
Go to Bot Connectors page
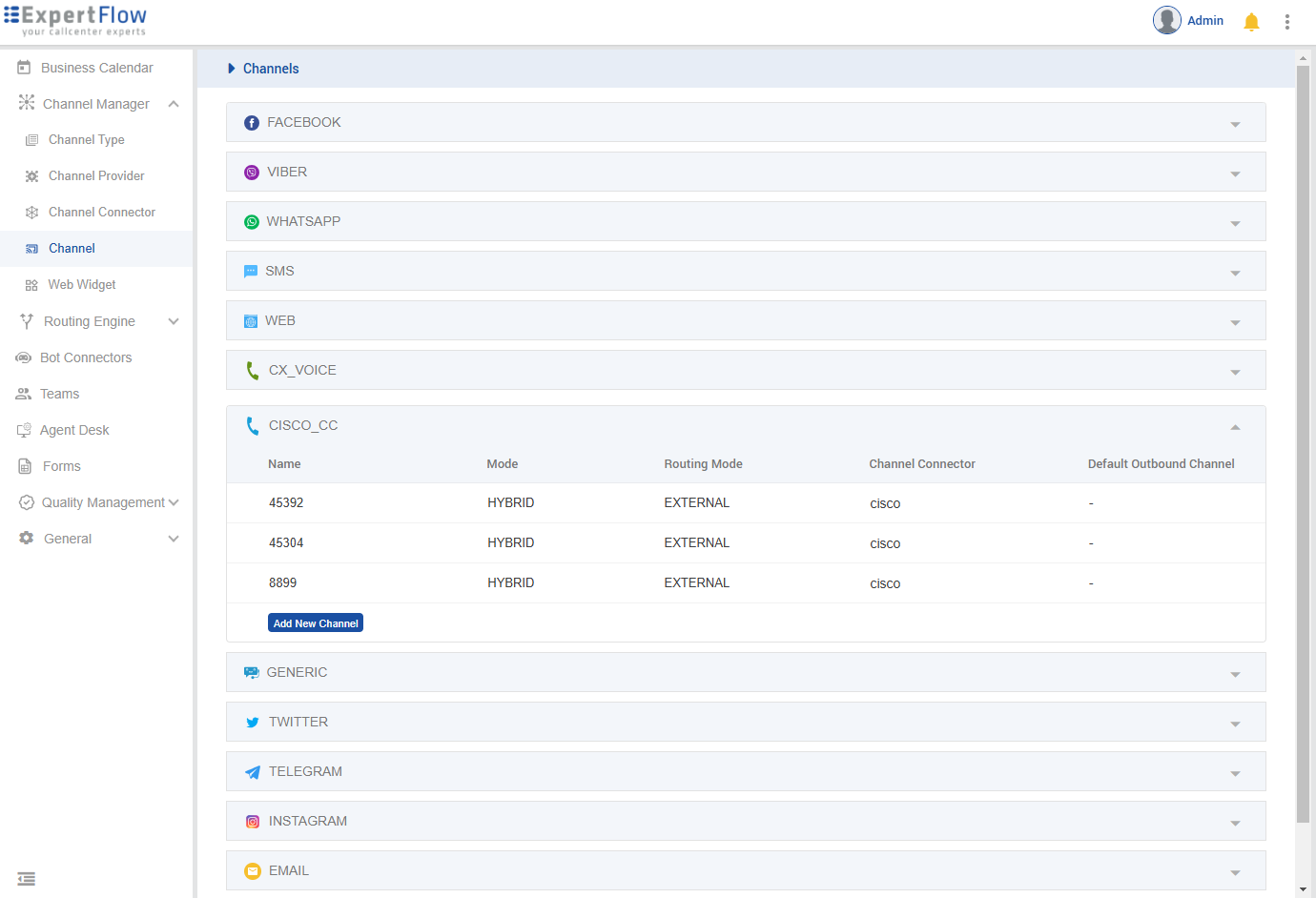point(86,357)
